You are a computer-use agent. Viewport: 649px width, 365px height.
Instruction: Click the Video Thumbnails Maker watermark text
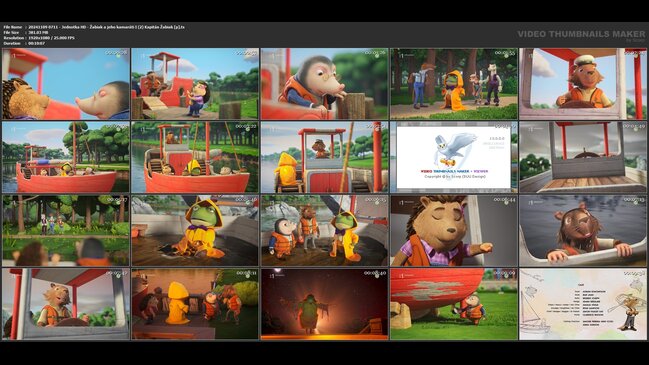pyautogui.click(x=581, y=34)
